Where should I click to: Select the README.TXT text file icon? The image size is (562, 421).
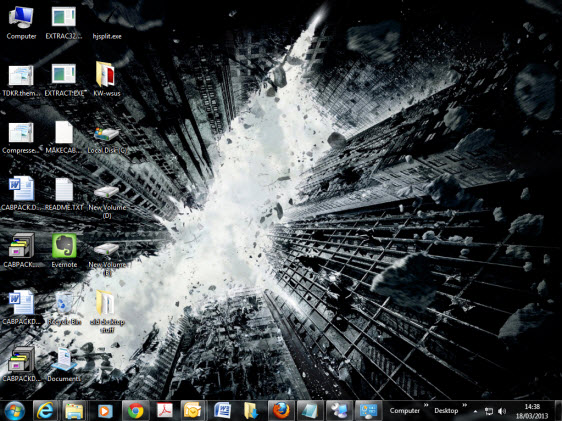point(64,189)
